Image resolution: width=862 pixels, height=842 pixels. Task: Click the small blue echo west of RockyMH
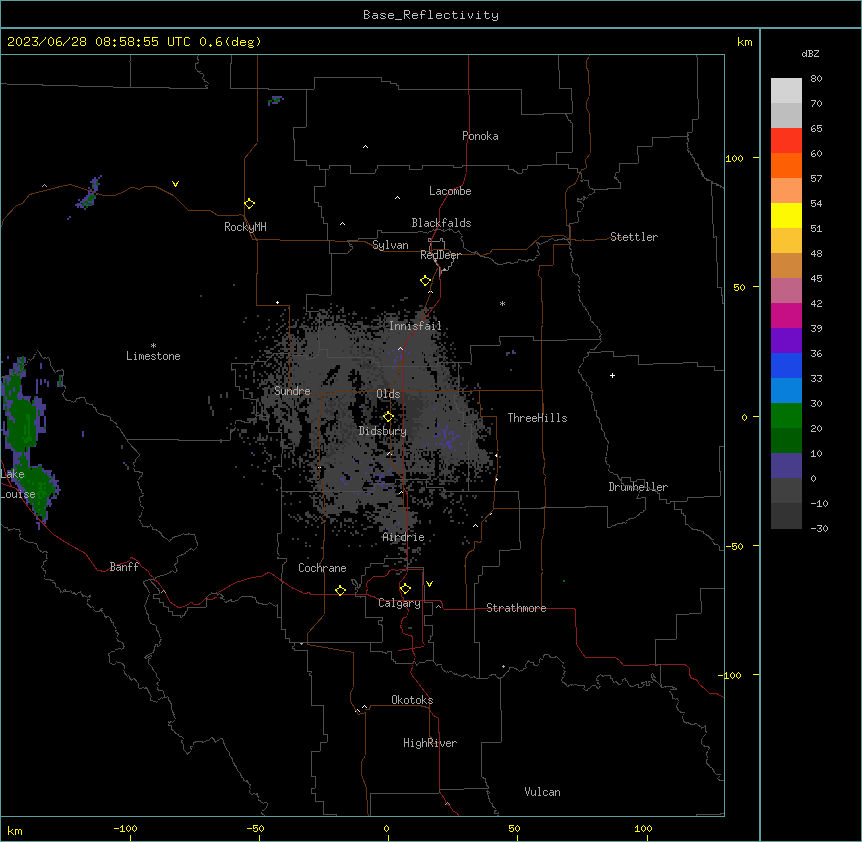[x=89, y=193]
